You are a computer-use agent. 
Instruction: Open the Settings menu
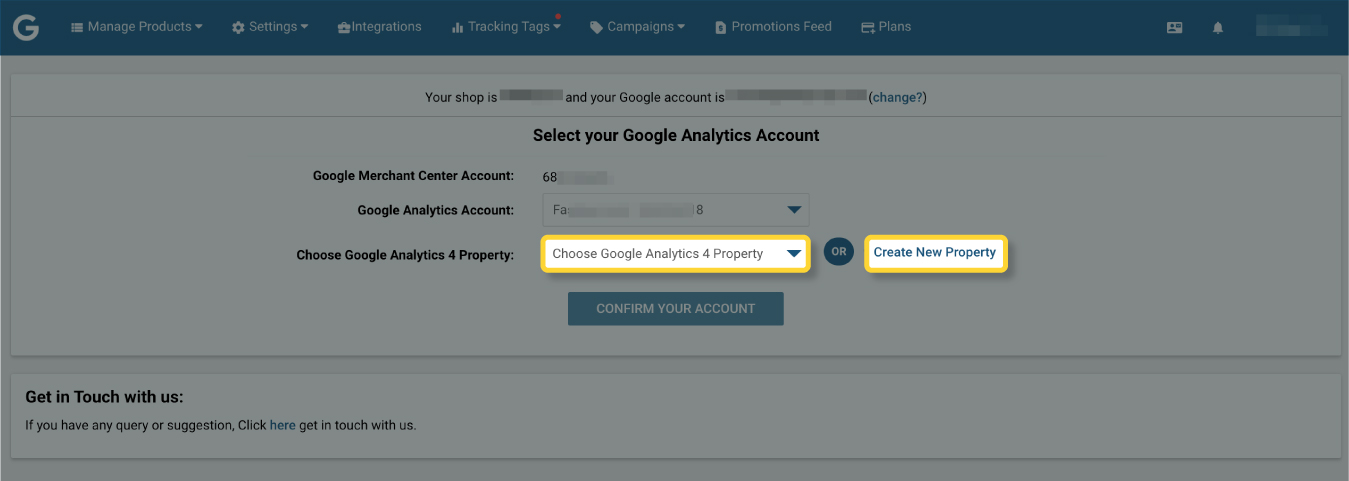pos(270,27)
